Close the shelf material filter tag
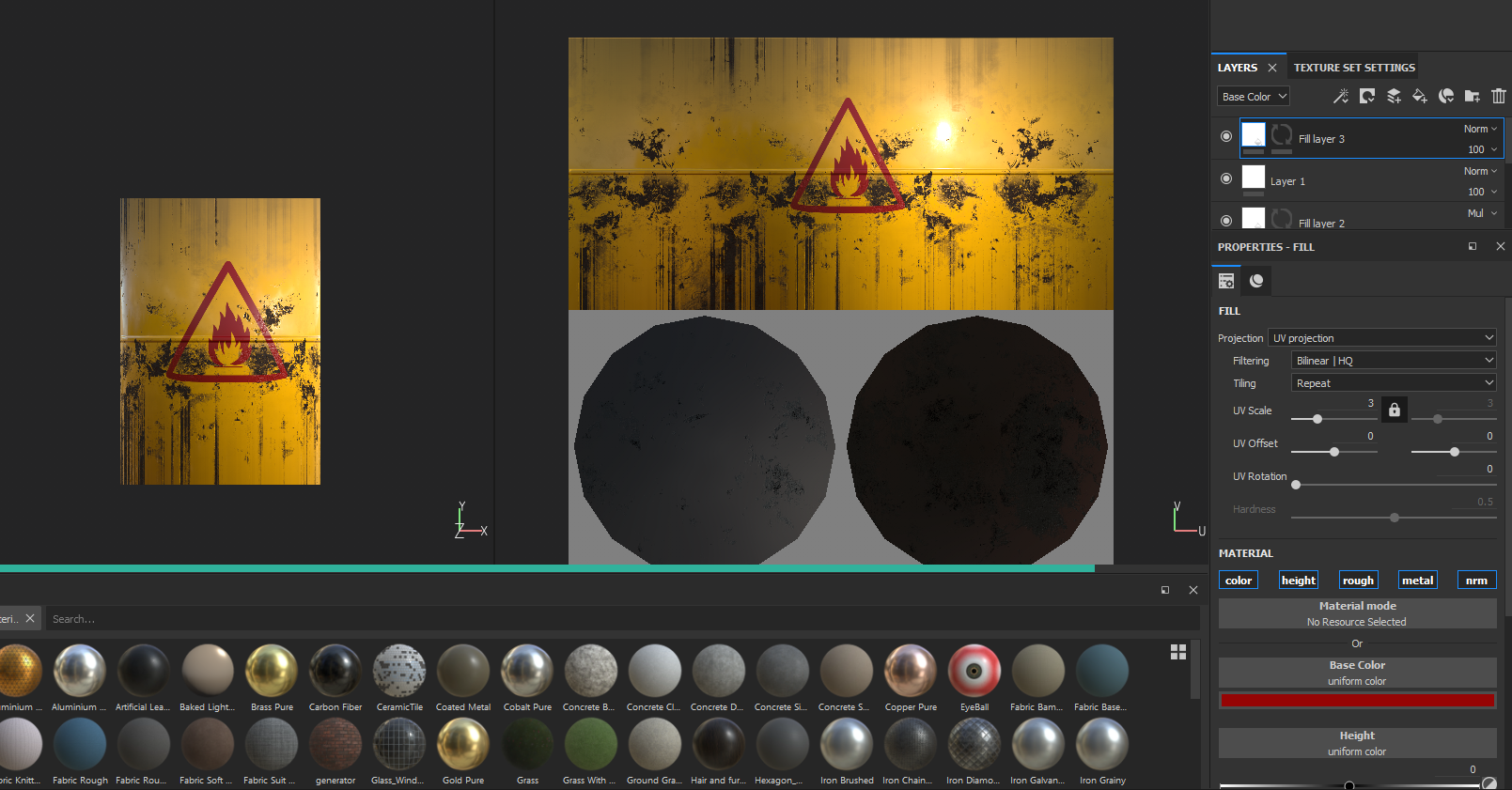This screenshot has height=790, width=1512. pos(30,618)
